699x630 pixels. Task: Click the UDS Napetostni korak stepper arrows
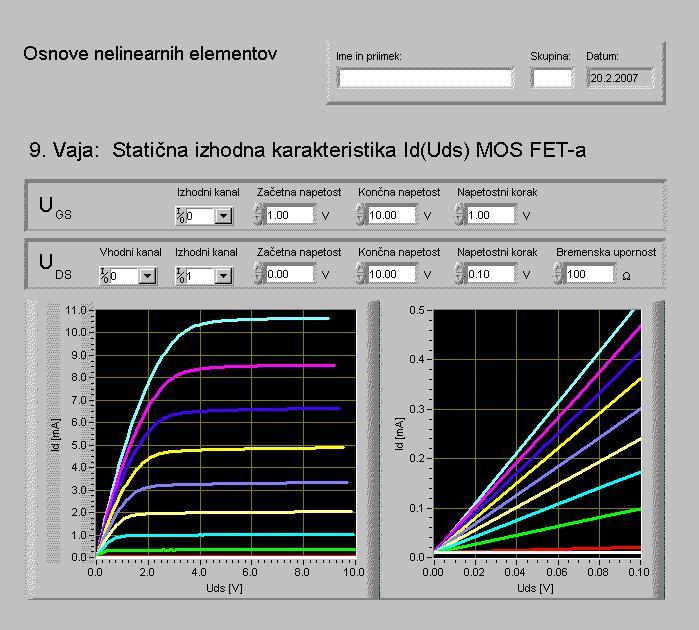tap(459, 274)
